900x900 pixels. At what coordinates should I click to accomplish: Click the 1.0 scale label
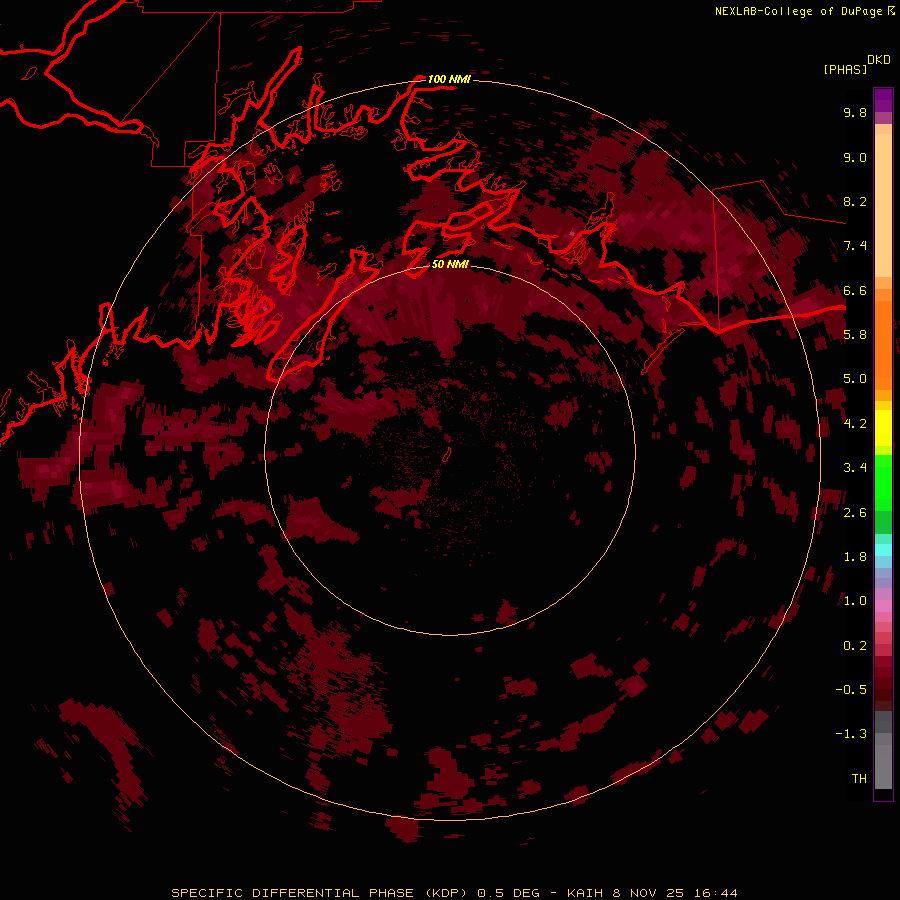pos(855,601)
